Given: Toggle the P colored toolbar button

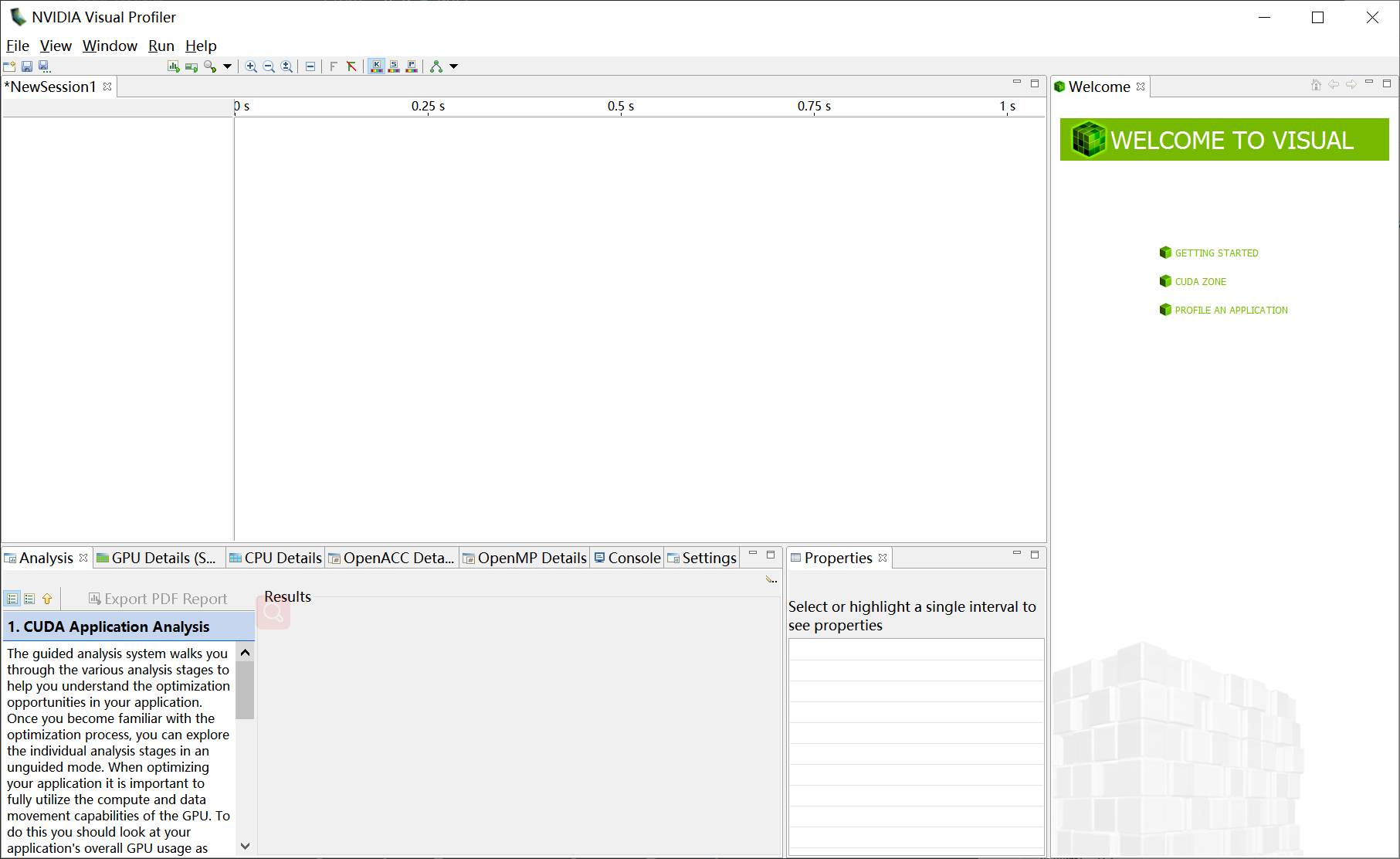Looking at the screenshot, I should [x=412, y=66].
